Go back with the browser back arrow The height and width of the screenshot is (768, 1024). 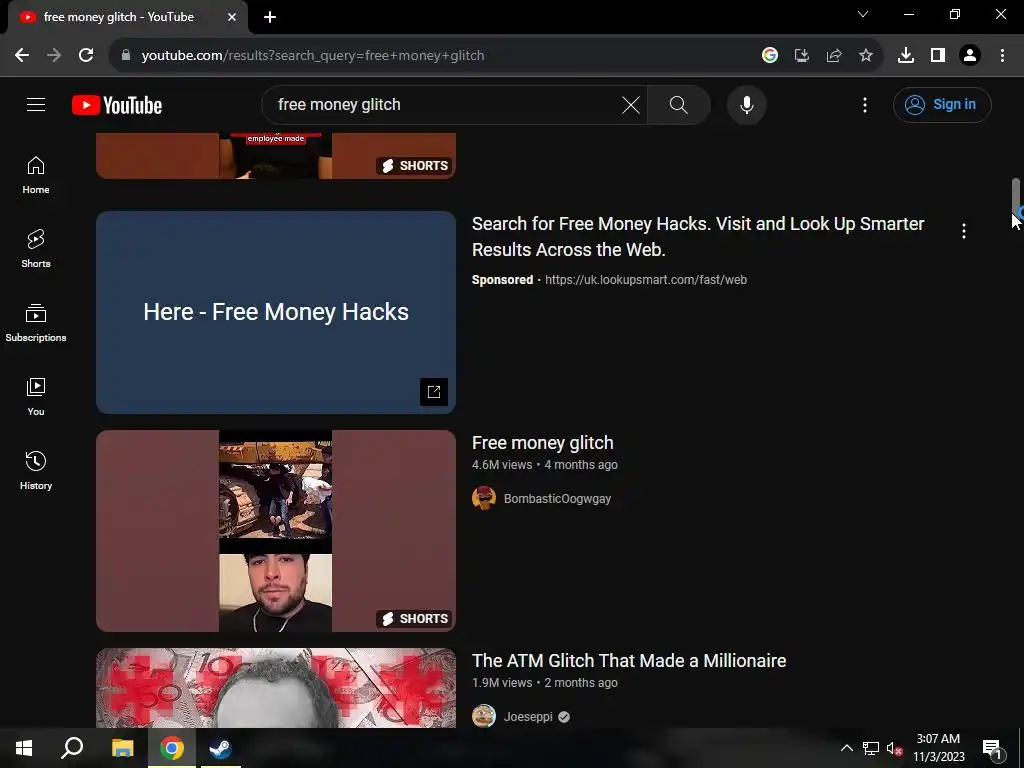(x=22, y=55)
